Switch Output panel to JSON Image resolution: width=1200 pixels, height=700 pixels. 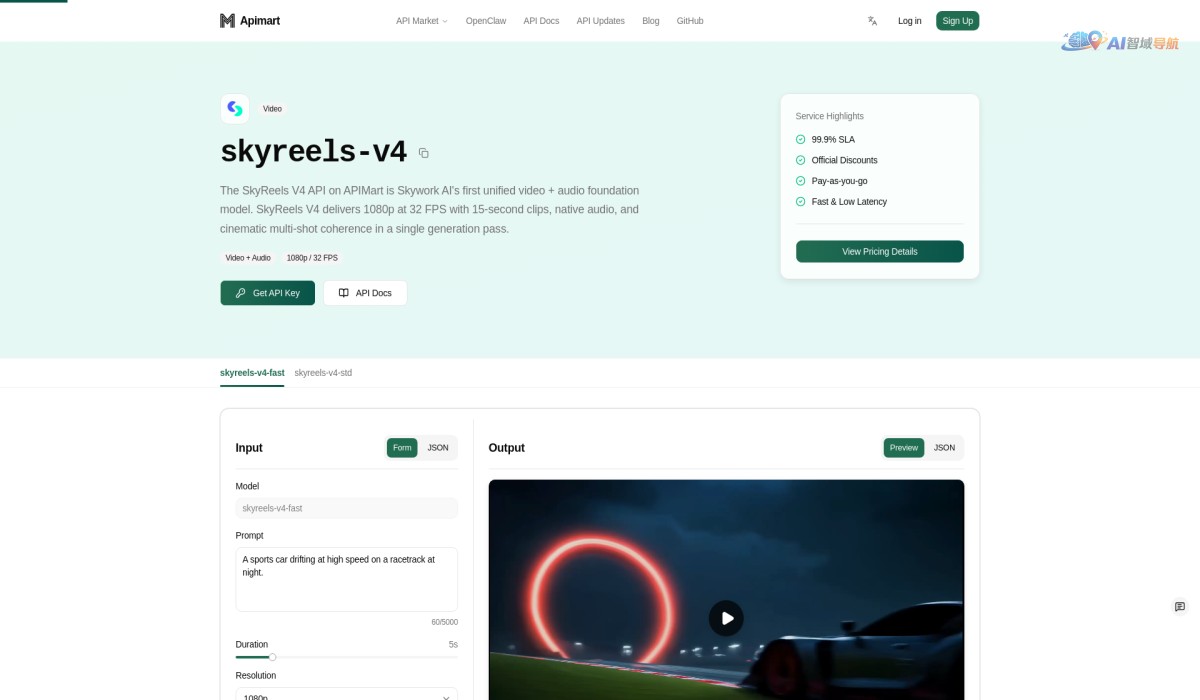944,448
